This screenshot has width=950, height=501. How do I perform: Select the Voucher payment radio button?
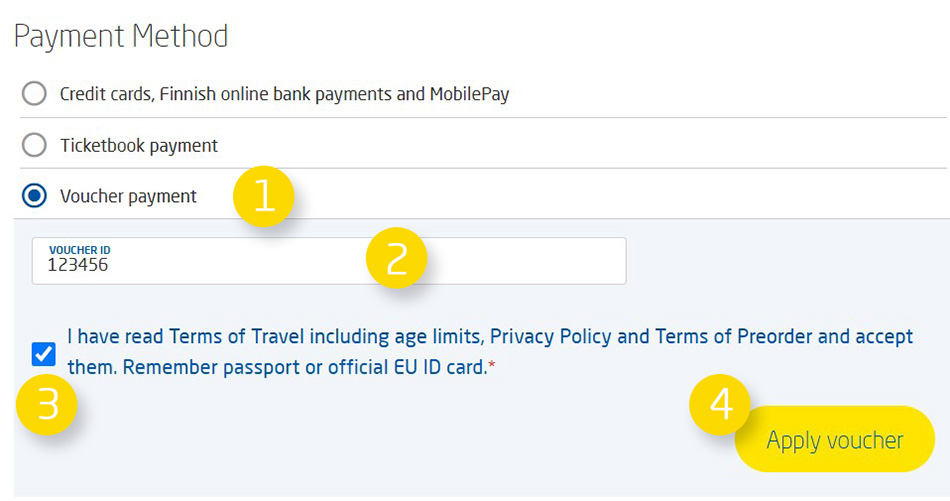pos(34,196)
